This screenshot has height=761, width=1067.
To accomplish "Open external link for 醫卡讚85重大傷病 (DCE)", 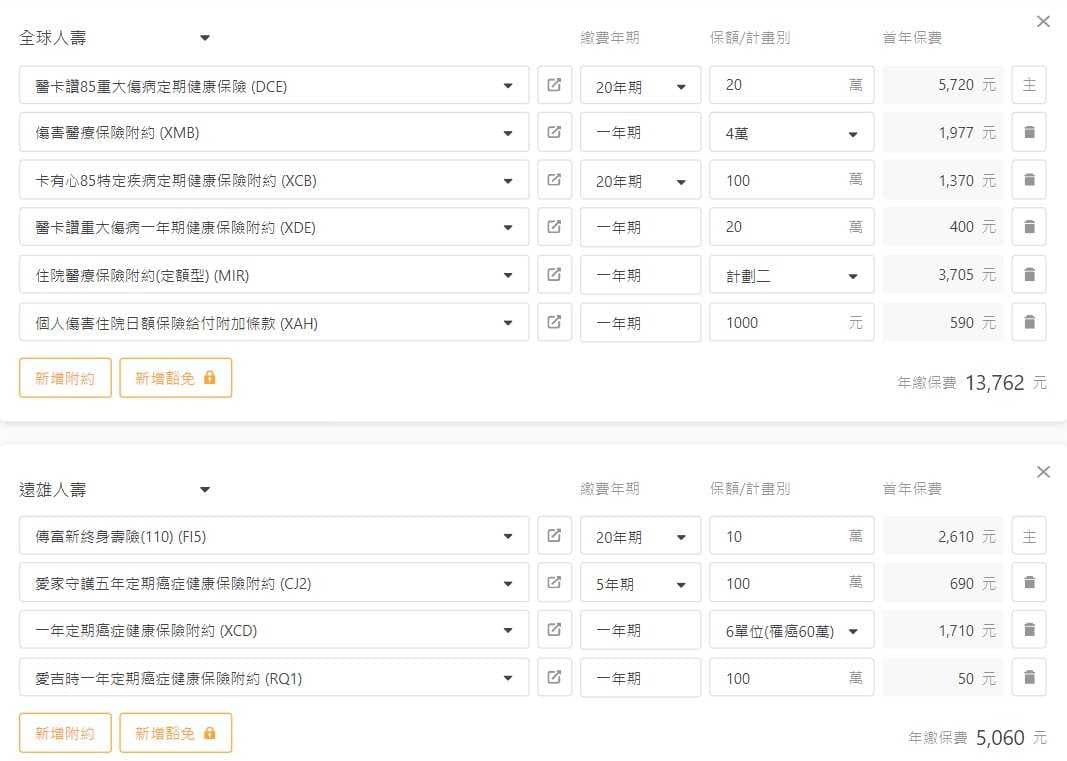I will tap(554, 85).
